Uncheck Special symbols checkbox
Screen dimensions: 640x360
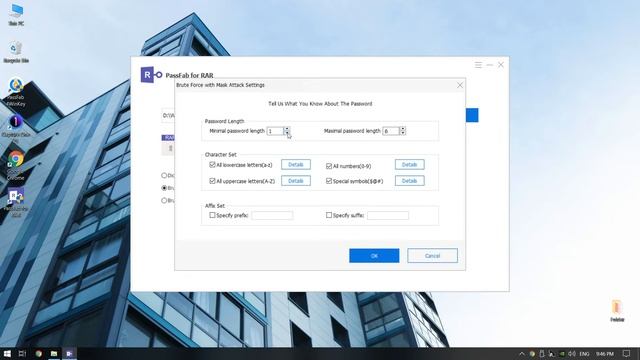329,181
